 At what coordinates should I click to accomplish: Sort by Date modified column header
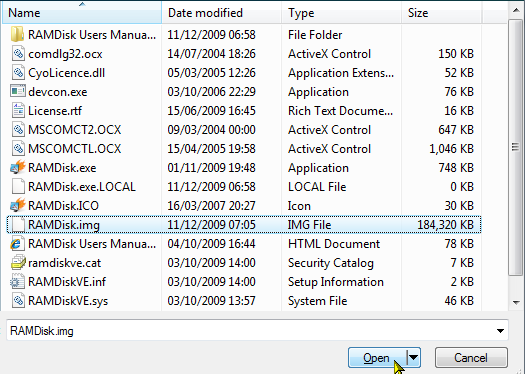click(221, 13)
